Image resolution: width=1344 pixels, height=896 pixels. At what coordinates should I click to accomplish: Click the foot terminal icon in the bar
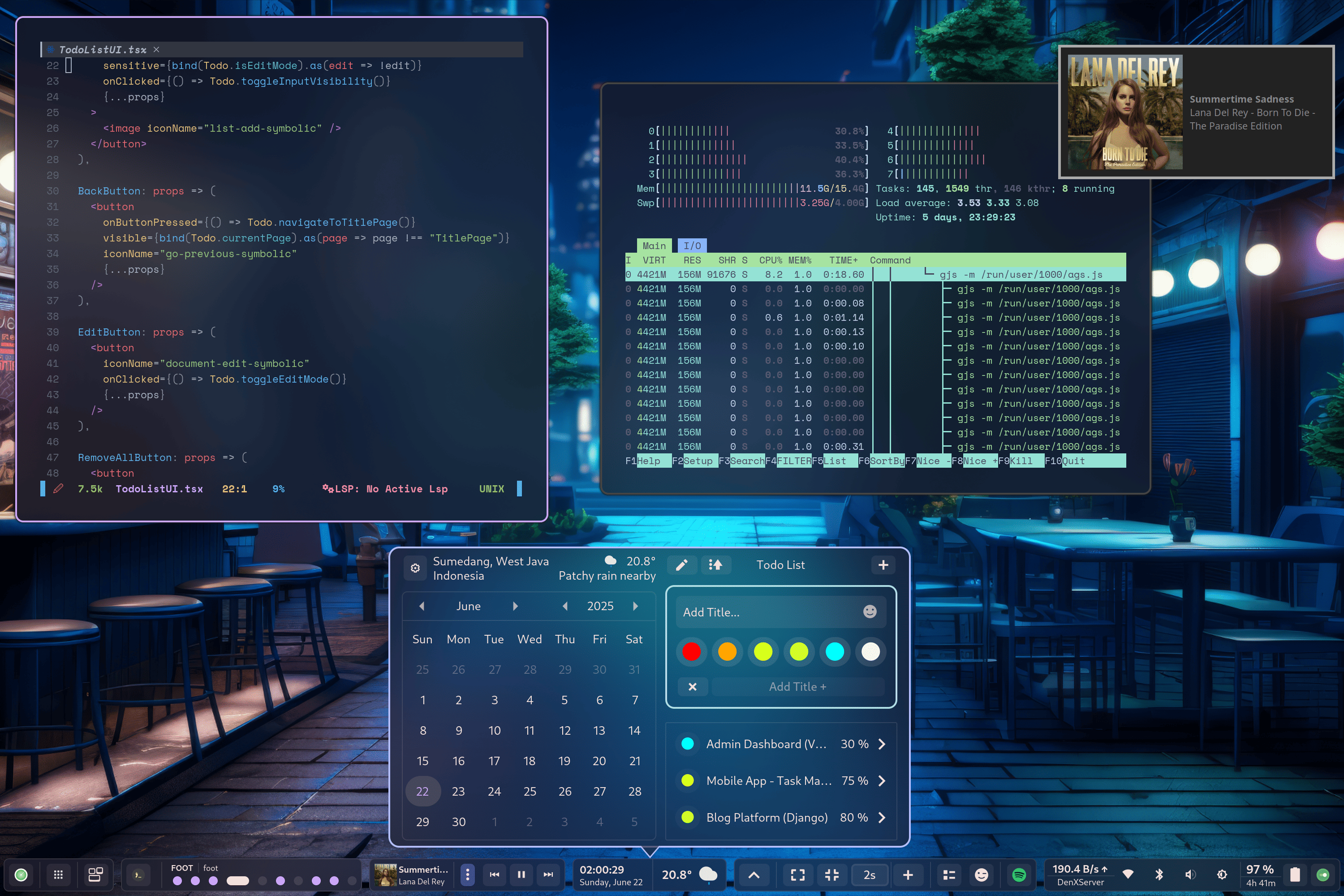[x=138, y=875]
